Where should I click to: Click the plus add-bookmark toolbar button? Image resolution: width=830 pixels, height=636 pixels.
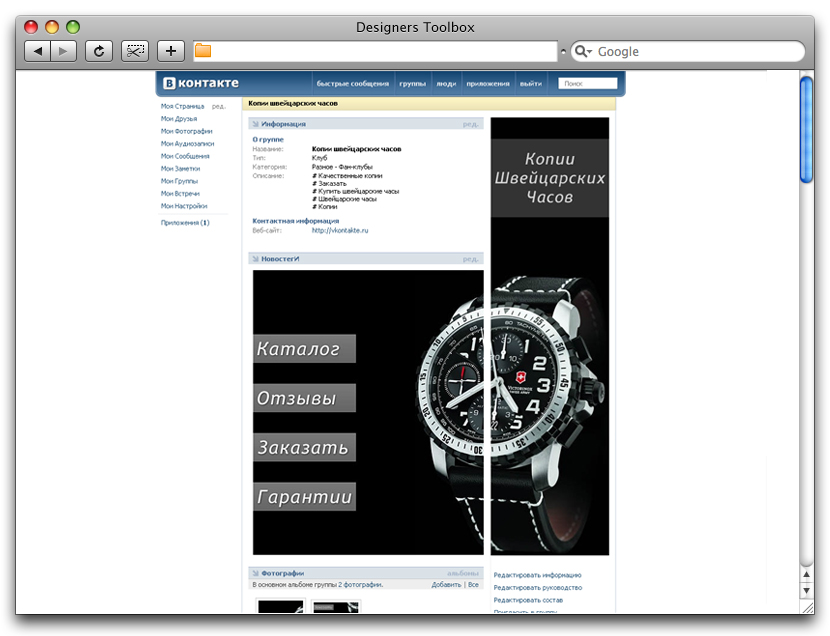[x=171, y=51]
